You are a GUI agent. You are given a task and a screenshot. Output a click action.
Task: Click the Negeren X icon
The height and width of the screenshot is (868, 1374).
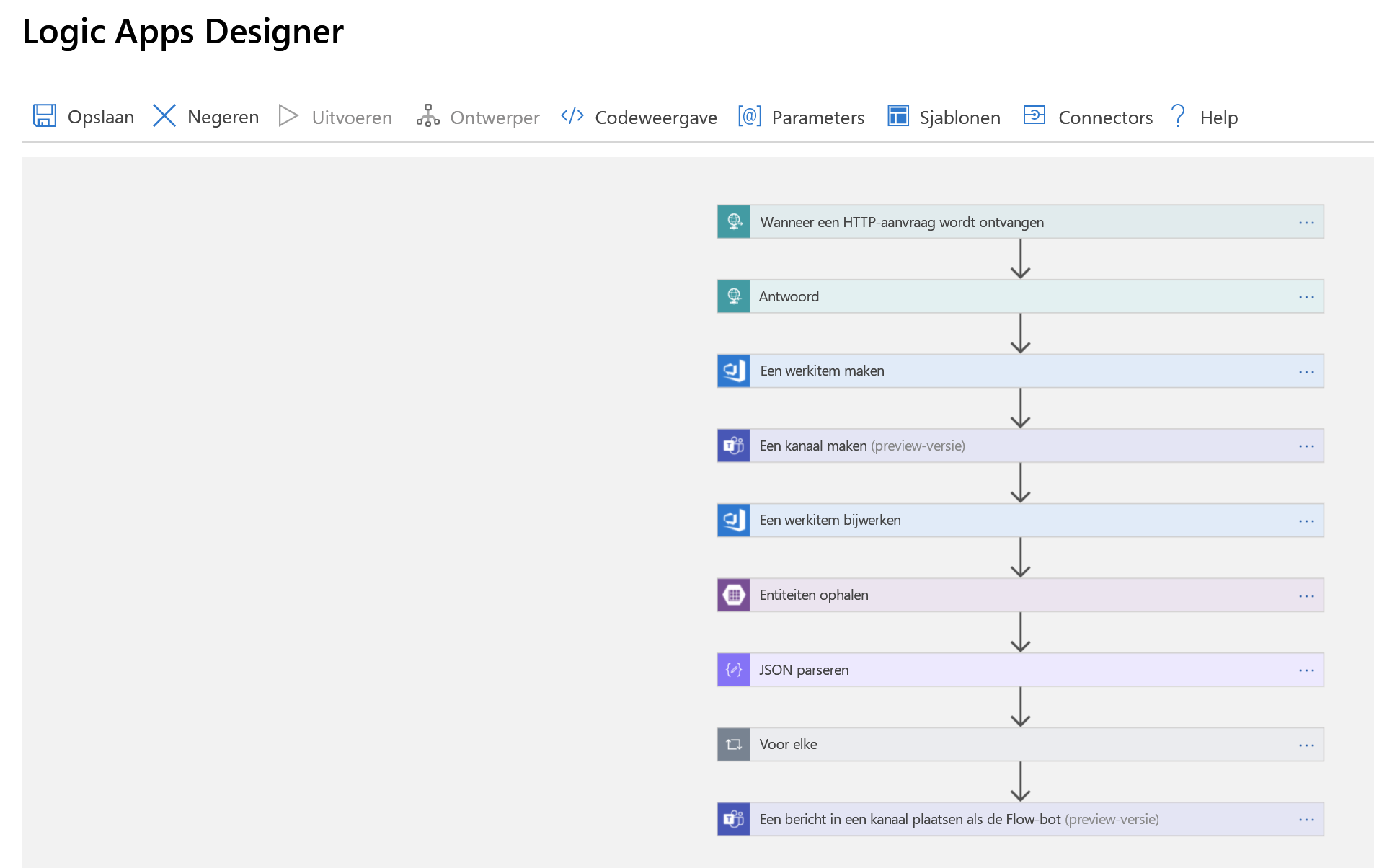[x=164, y=116]
